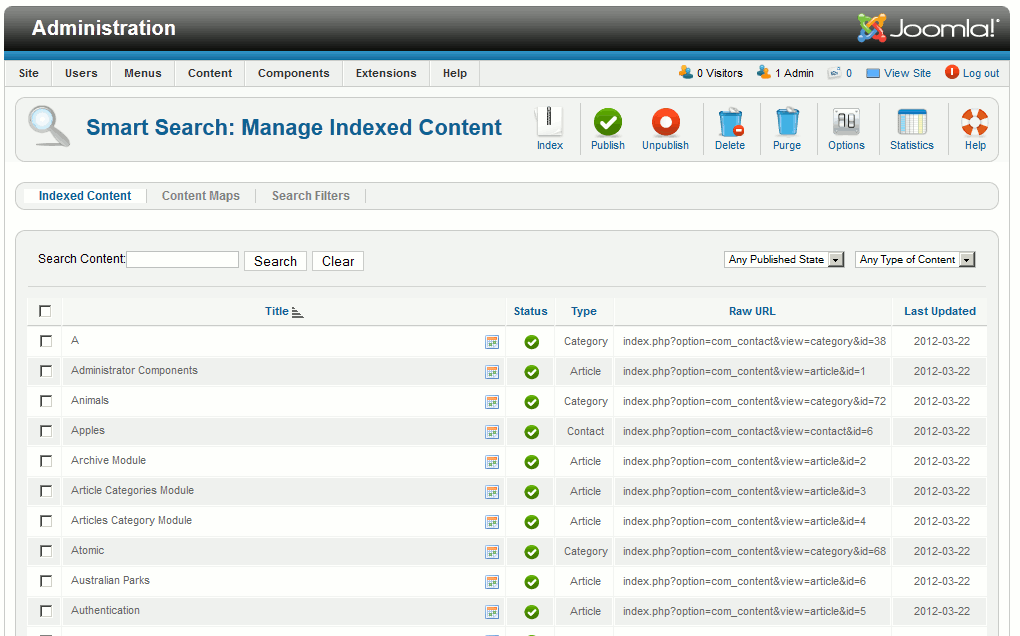Image resolution: width=1020 pixels, height=636 pixels.
Task: Switch to the Search Filters tab
Action: click(x=310, y=196)
